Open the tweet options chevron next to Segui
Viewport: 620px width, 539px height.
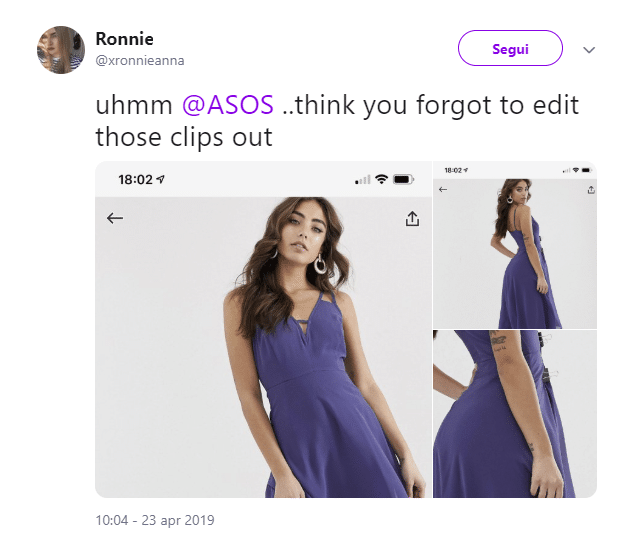click(x=589, y=49)
